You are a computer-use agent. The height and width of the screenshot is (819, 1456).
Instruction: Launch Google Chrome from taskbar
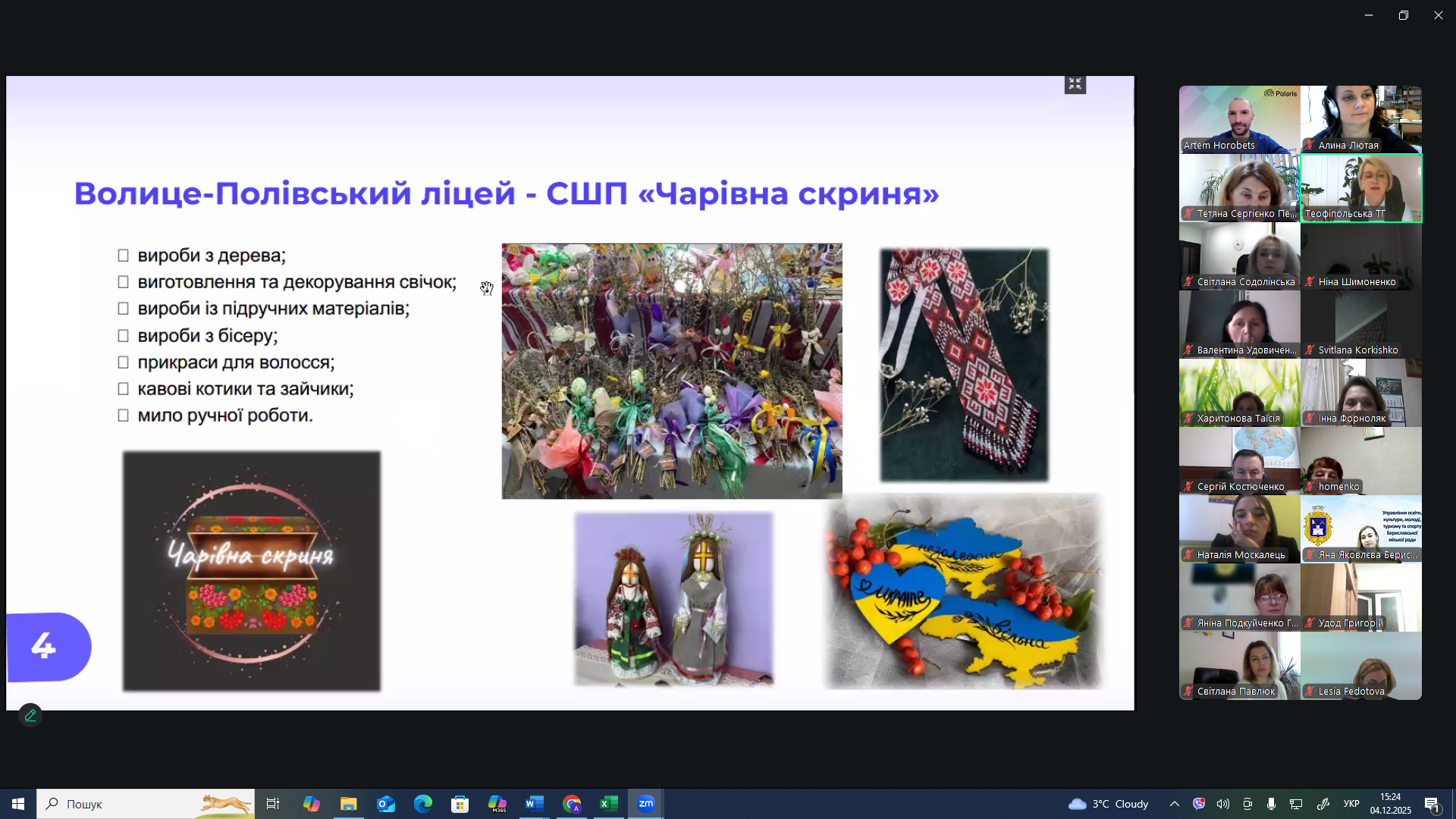(572, 804)
